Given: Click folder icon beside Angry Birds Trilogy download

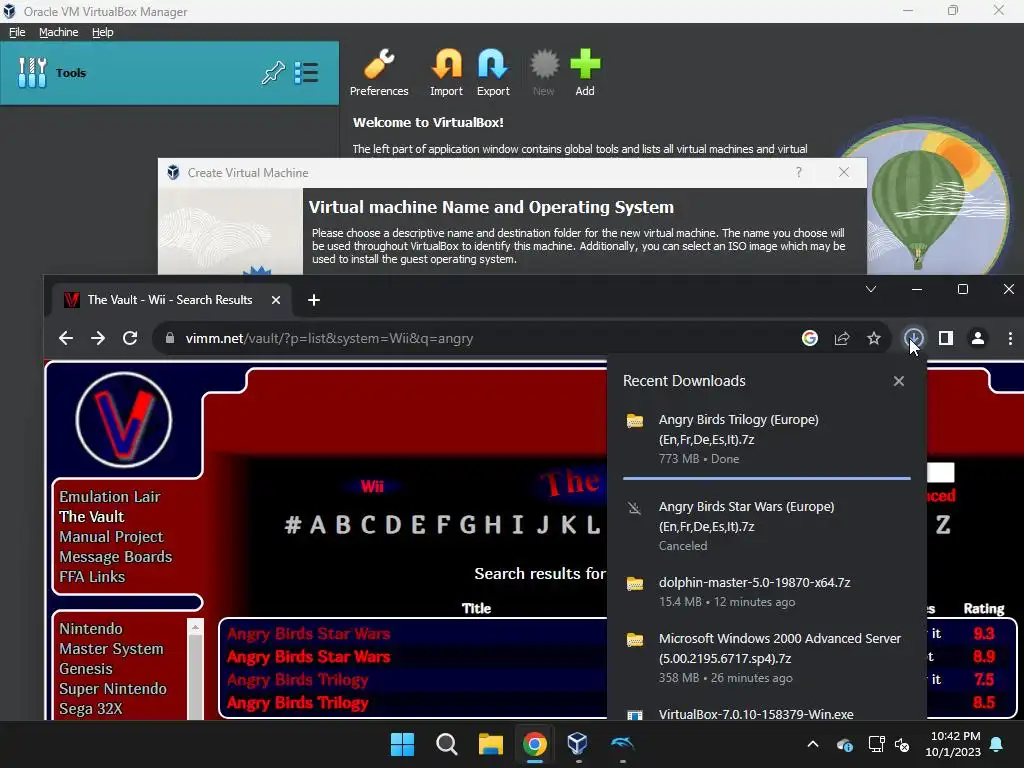Looking at the screenshot, I should pos(635,421).
